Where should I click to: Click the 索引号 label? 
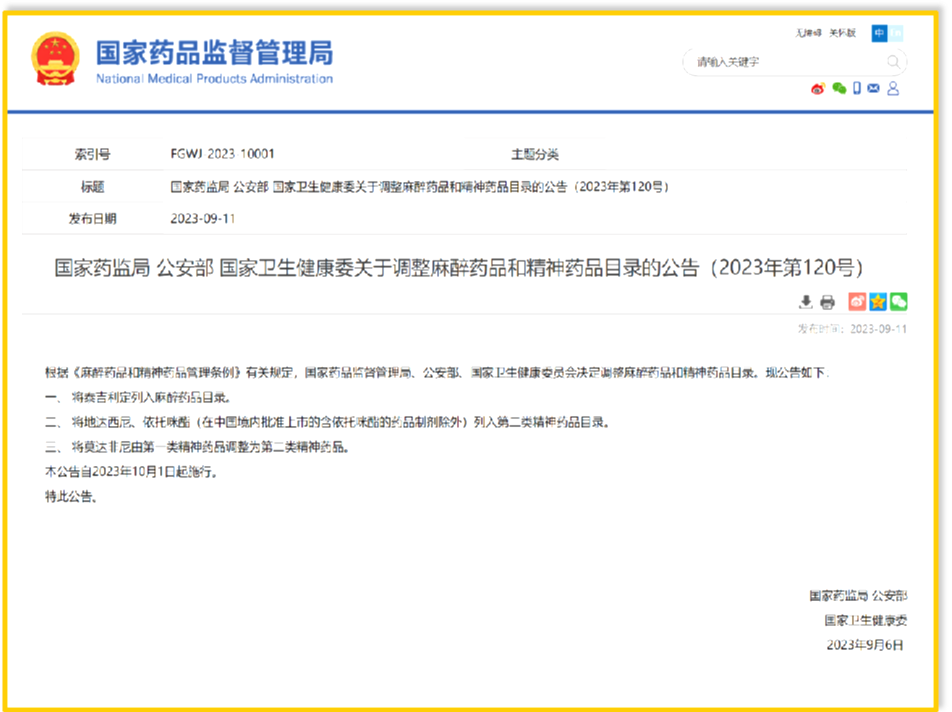[x=92, y=154]
